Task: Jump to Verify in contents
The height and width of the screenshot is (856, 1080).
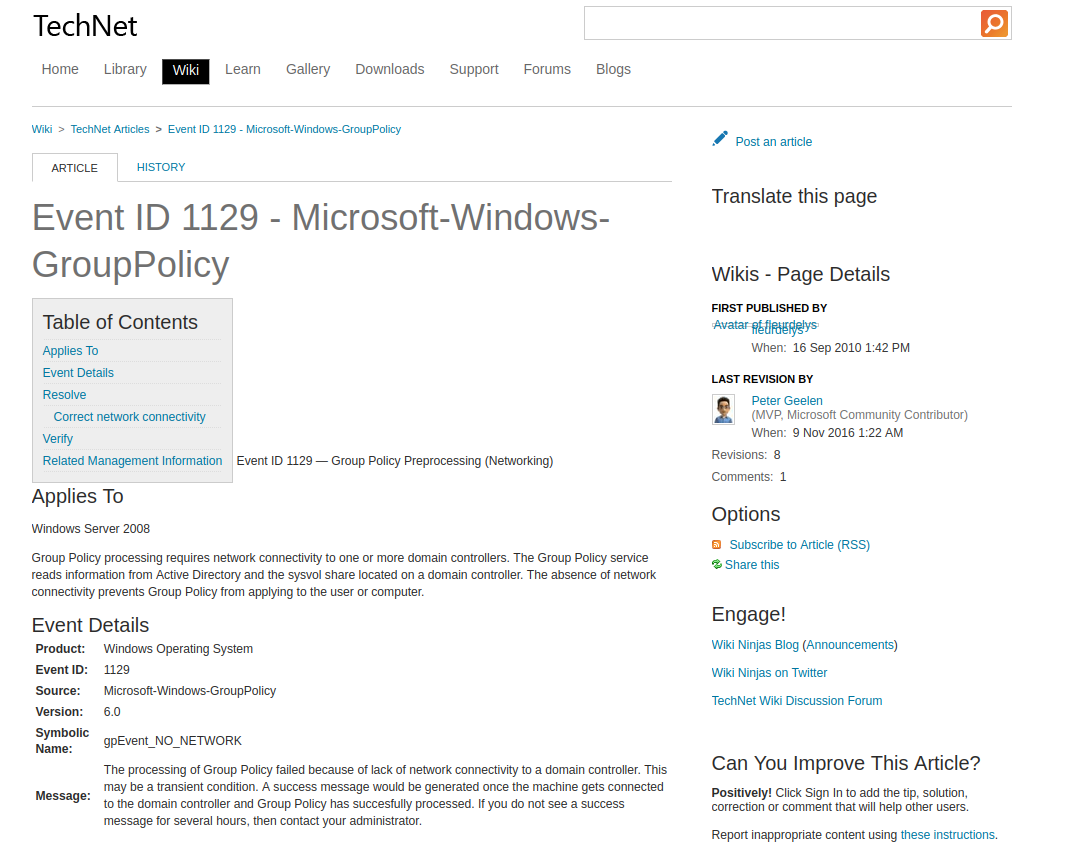Action: coord(57,439)
